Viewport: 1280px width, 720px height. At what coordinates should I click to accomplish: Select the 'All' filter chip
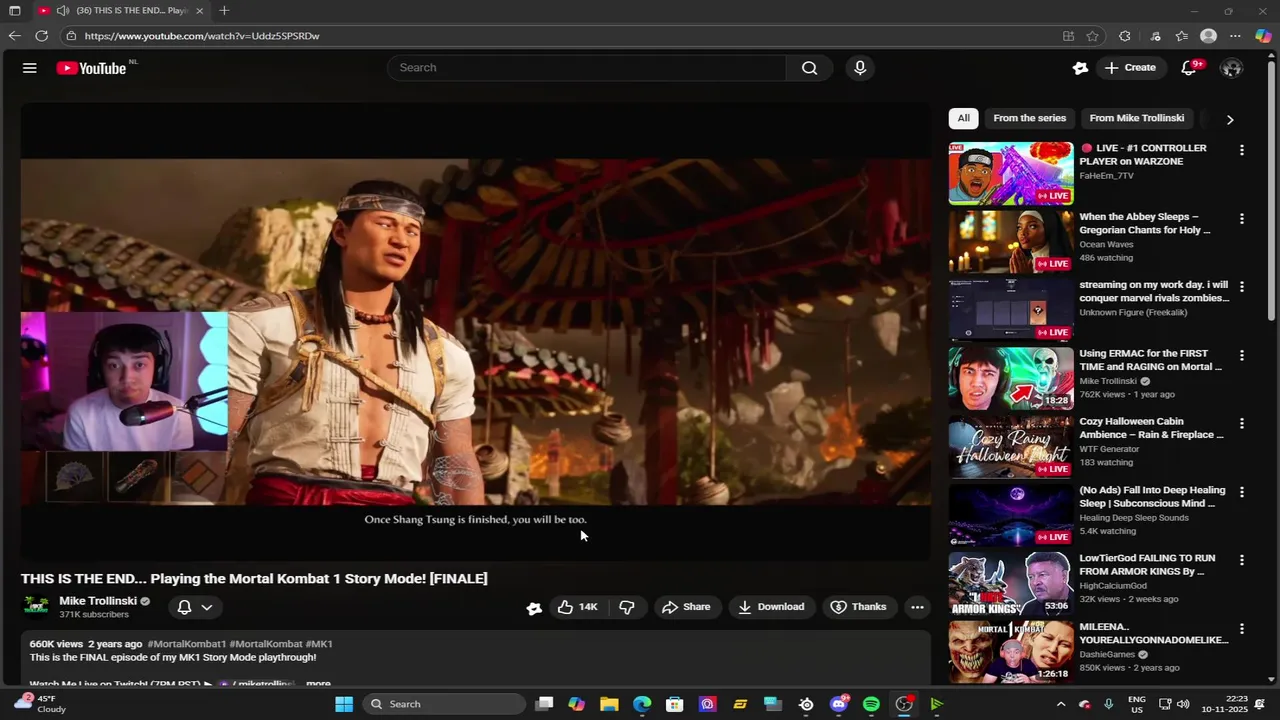tap(963, 118)
